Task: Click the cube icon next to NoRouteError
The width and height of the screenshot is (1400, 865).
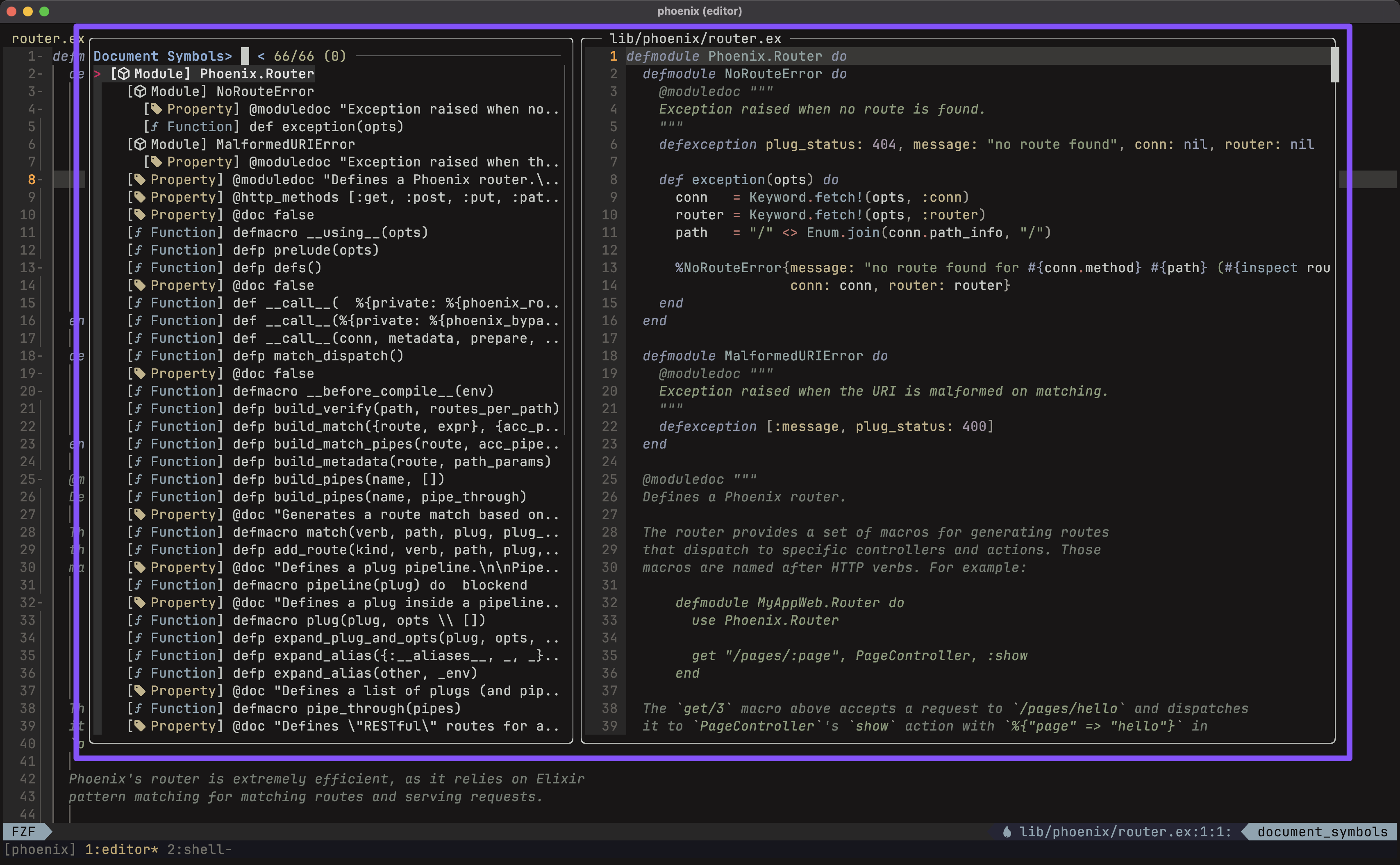Action: click(x=140, y=91)
